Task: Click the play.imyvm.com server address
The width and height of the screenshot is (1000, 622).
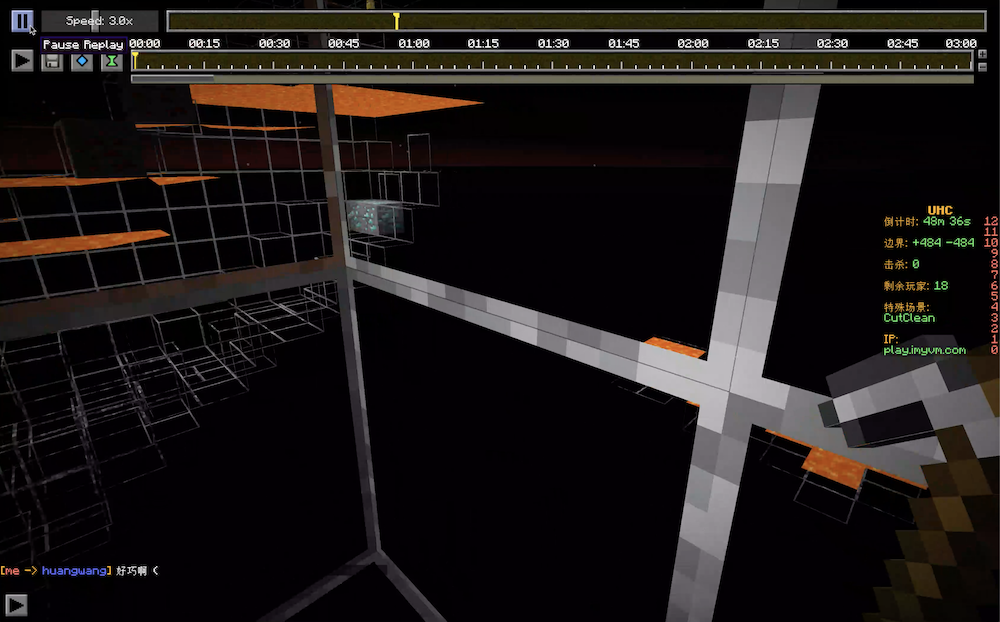Action: (x=924, y=350)
